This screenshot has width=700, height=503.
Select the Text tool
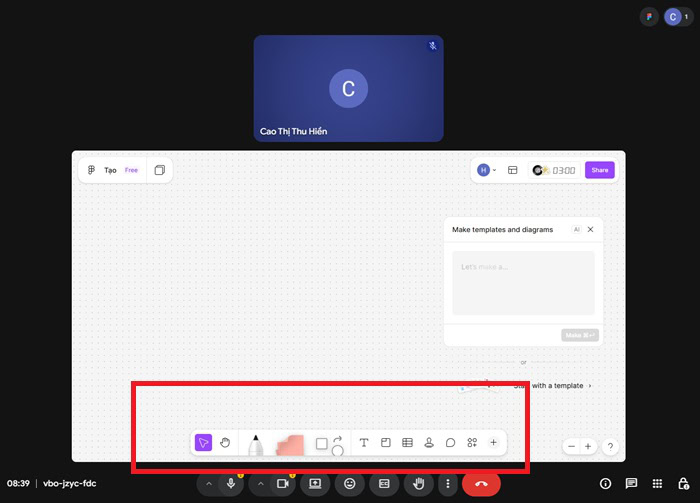[363, 443]
